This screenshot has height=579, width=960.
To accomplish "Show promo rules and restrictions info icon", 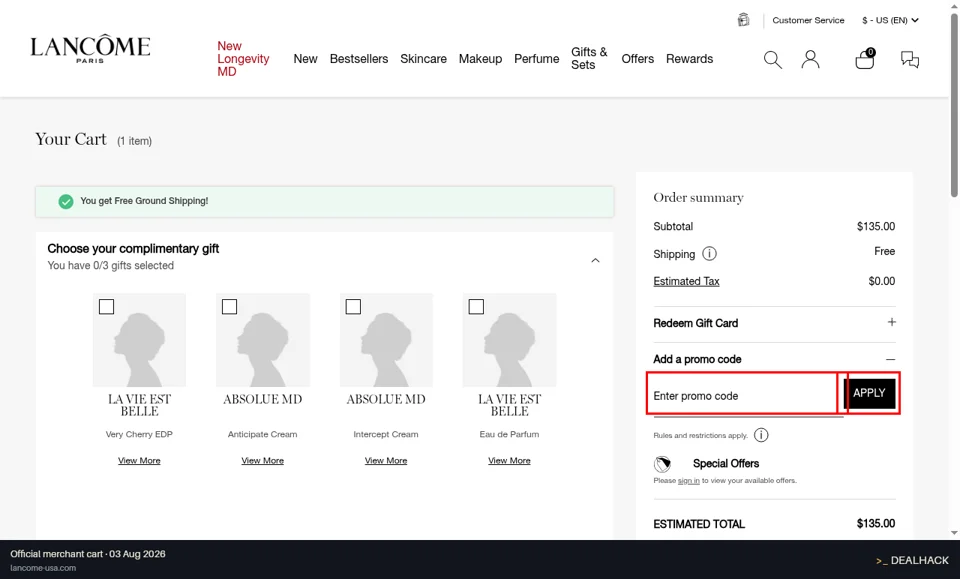I will (761, 435).
